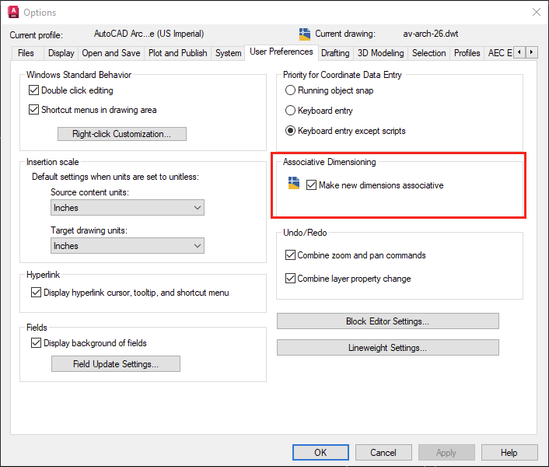Screen dimensions: 549x467
Task: Click the left tab scroll arrow
Action: pyautogui.click(x=519, y=52)
